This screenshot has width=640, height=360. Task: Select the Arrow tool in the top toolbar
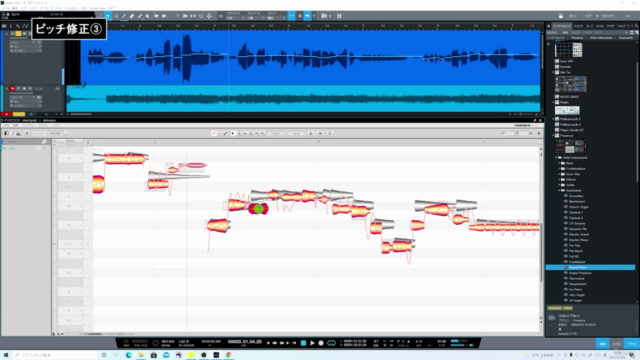click(x=108, y=16)
